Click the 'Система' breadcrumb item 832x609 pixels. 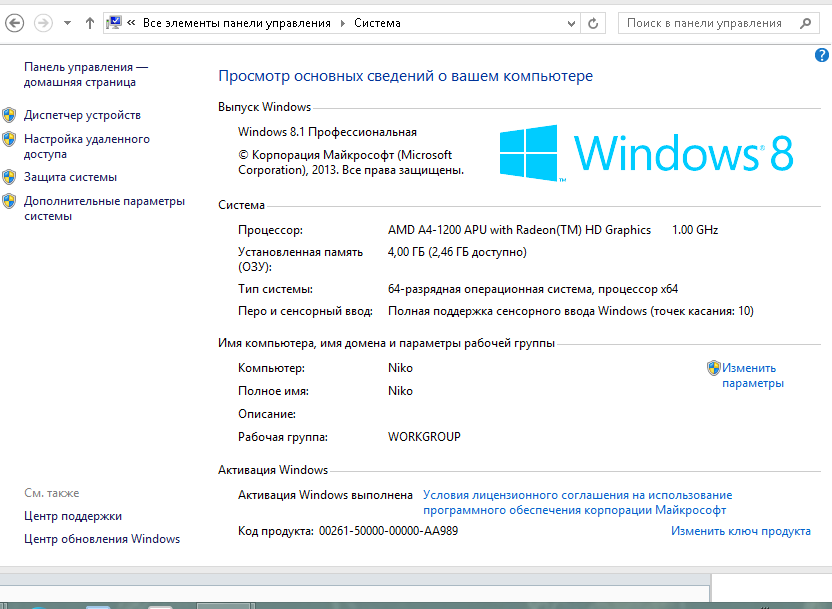pos(377,23)
